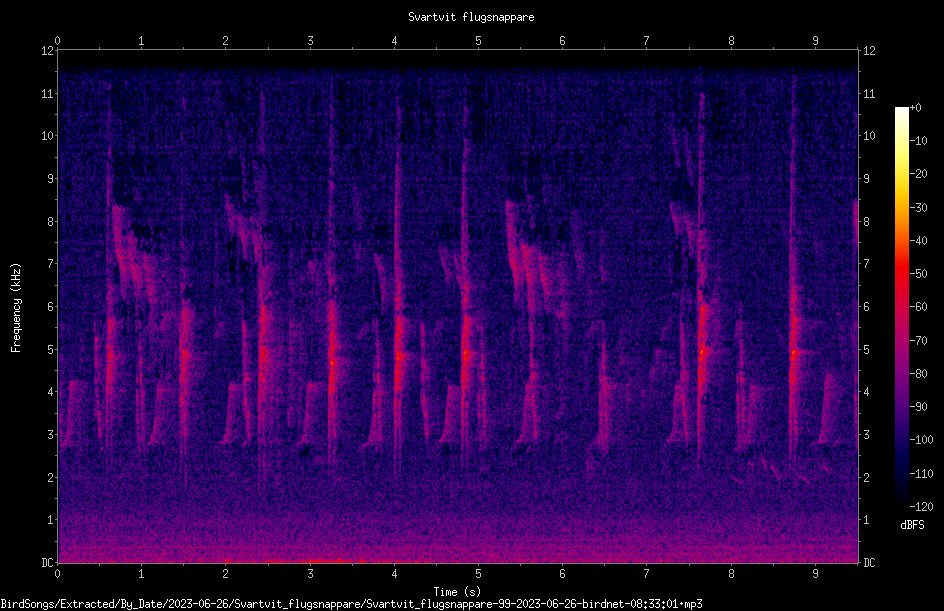This screenshot has height=611, width=944.
Task: Click "6" on the bottom time axis
Action: pyautogui.click(x=562, y=574)
